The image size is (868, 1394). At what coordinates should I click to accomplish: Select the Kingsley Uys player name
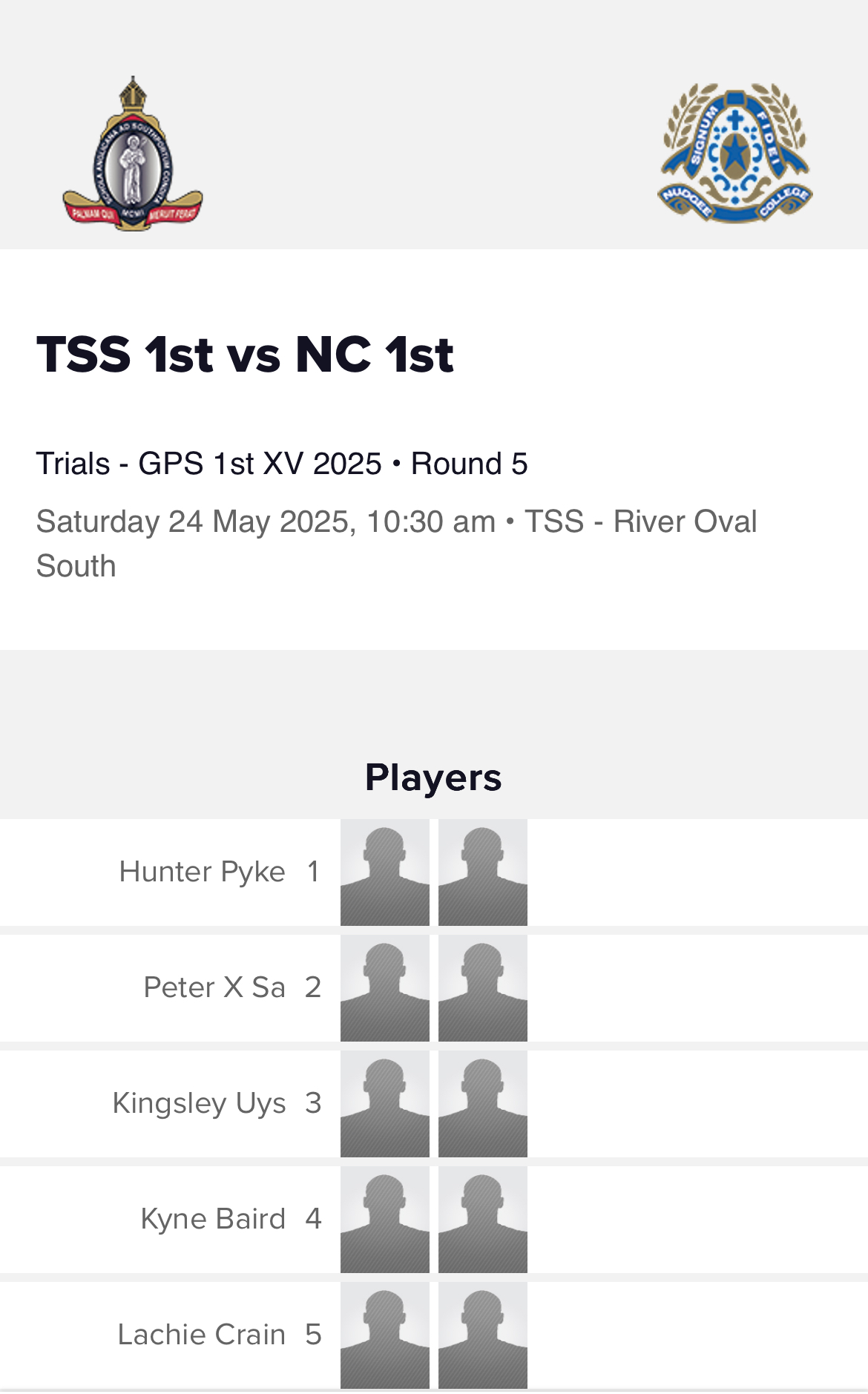199,1103
